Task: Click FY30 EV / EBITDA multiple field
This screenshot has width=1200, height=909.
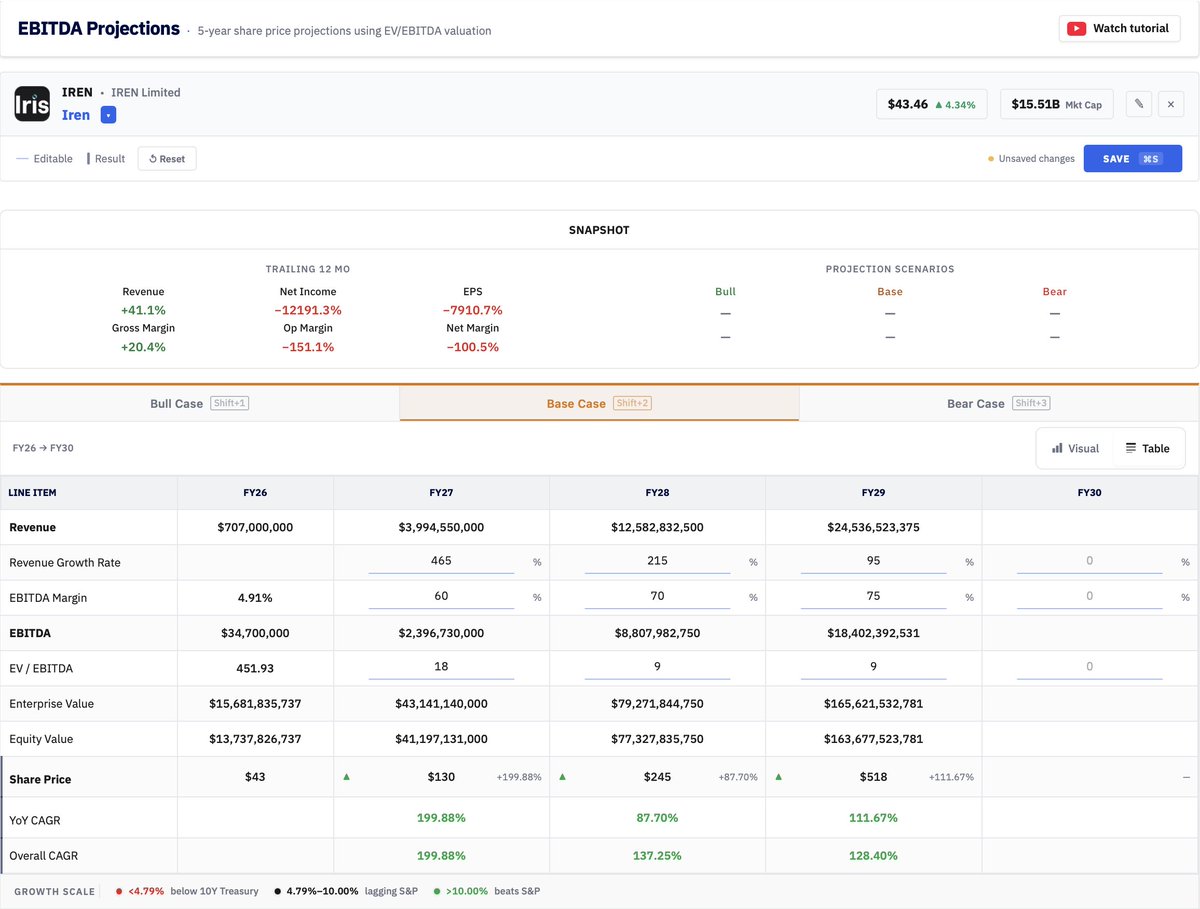Action: [x=1089, y=667]
